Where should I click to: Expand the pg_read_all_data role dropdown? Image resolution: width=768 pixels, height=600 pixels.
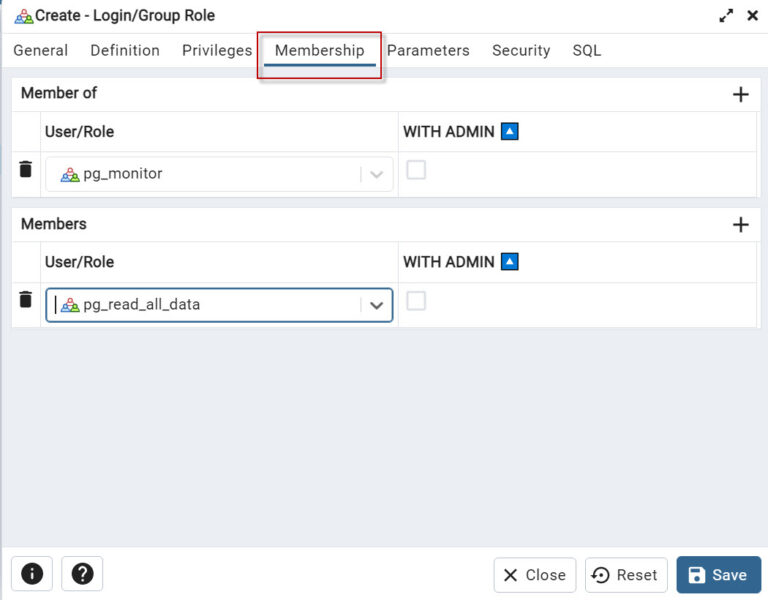pos(376,305)
